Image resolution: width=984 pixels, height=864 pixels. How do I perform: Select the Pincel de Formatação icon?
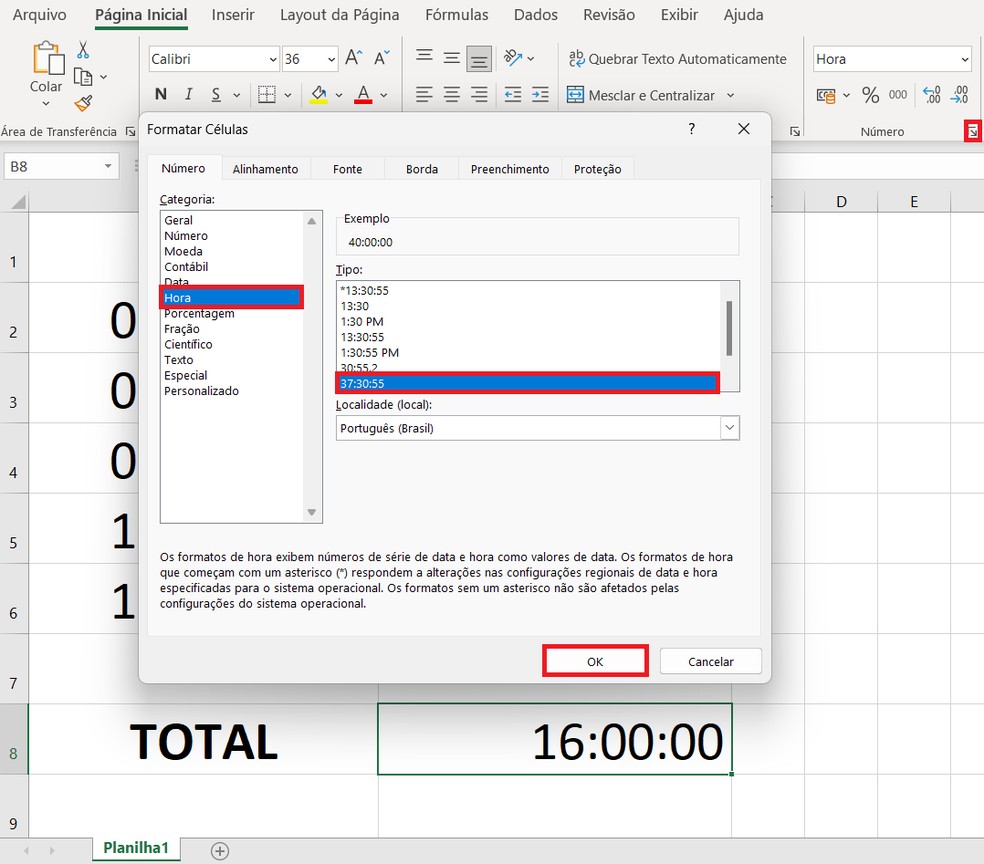[86, 103]
